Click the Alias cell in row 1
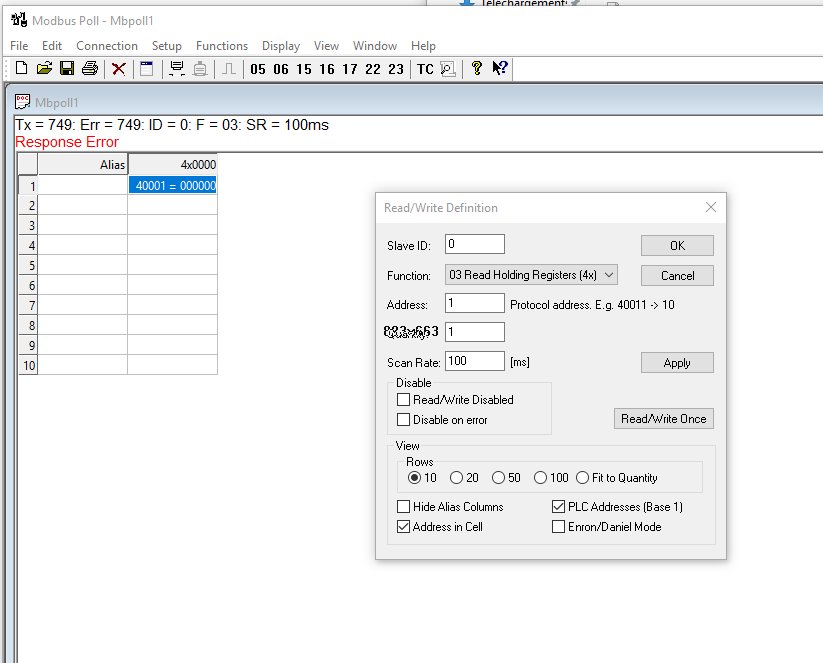 tap(82, 185)
